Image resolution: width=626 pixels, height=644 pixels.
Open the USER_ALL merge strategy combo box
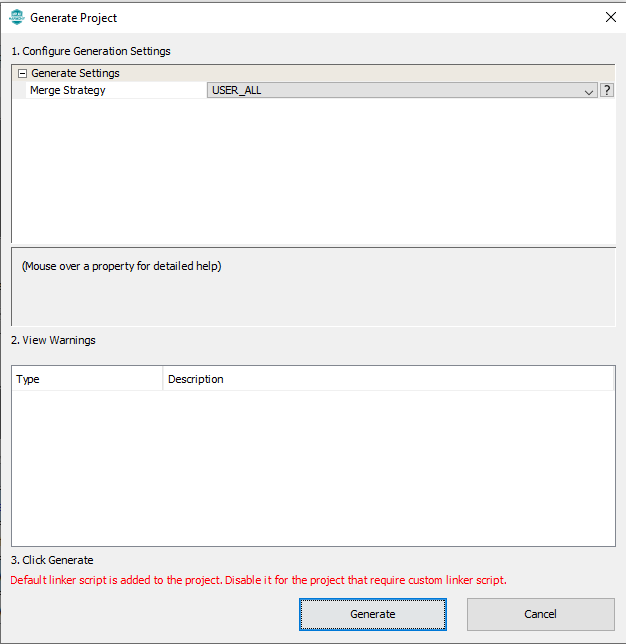click(x=395, y=90)
